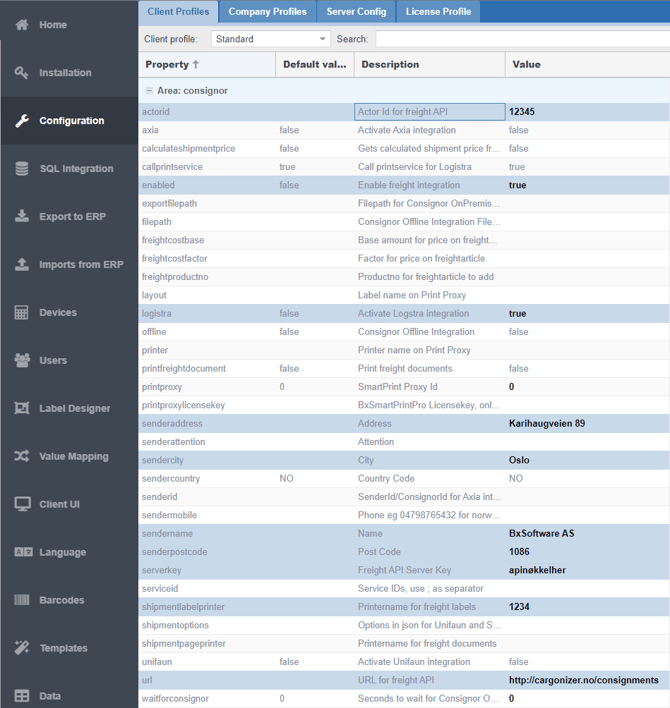
Task: Click the Export to ERP download icon
Action: point(22,216)
